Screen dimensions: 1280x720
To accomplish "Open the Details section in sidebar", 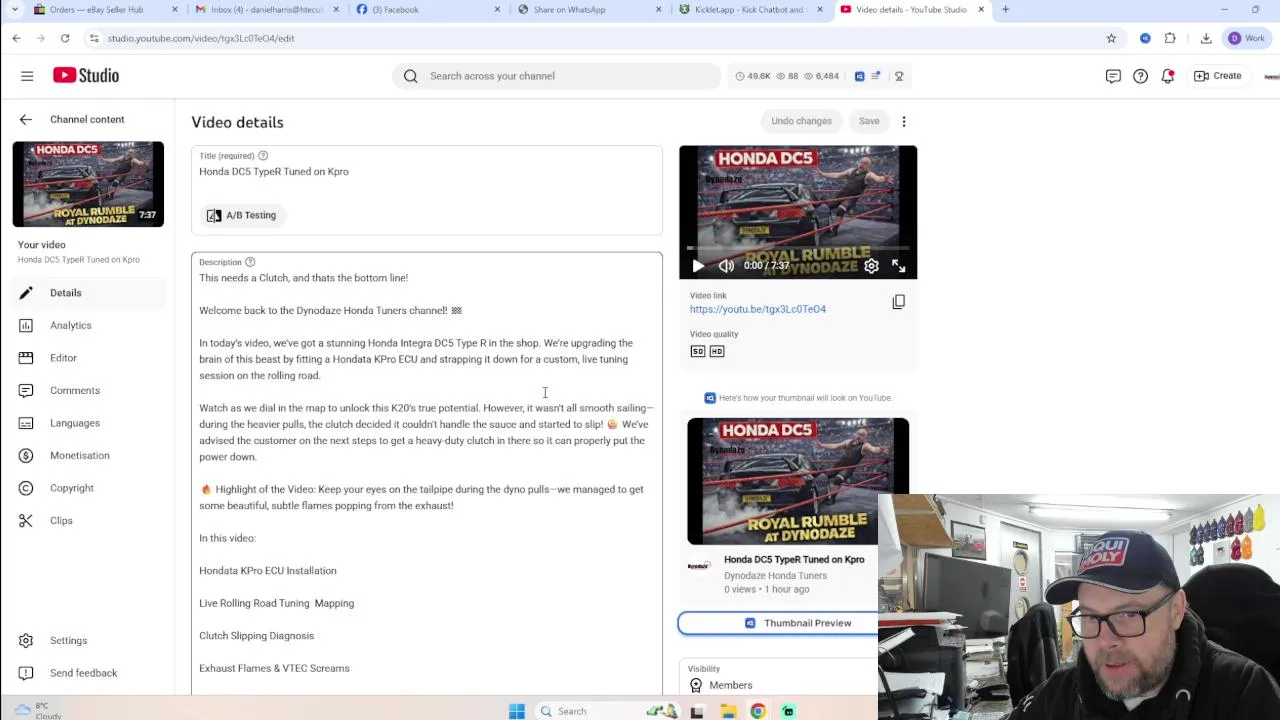I will tap(87, 293).
